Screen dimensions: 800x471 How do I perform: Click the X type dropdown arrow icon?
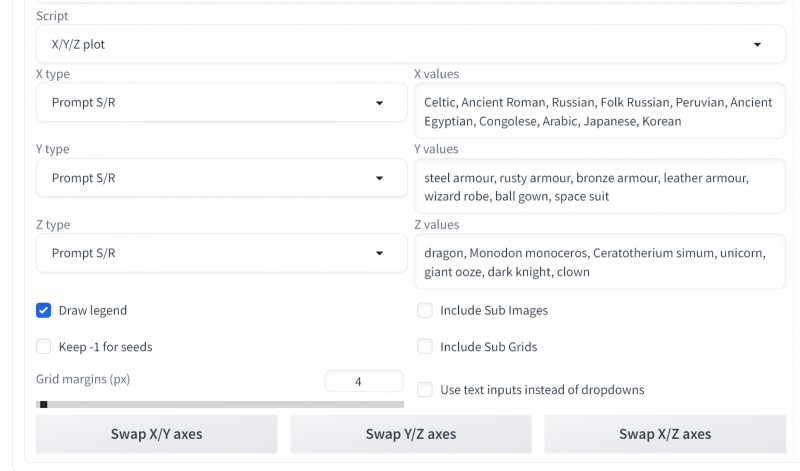(379, 103)
